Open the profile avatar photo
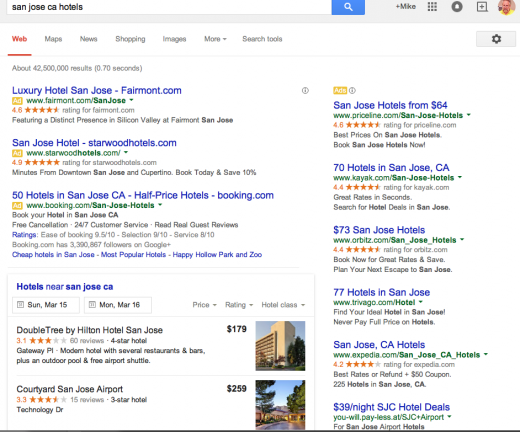This screenshot has height=432, width=520. 506,7
